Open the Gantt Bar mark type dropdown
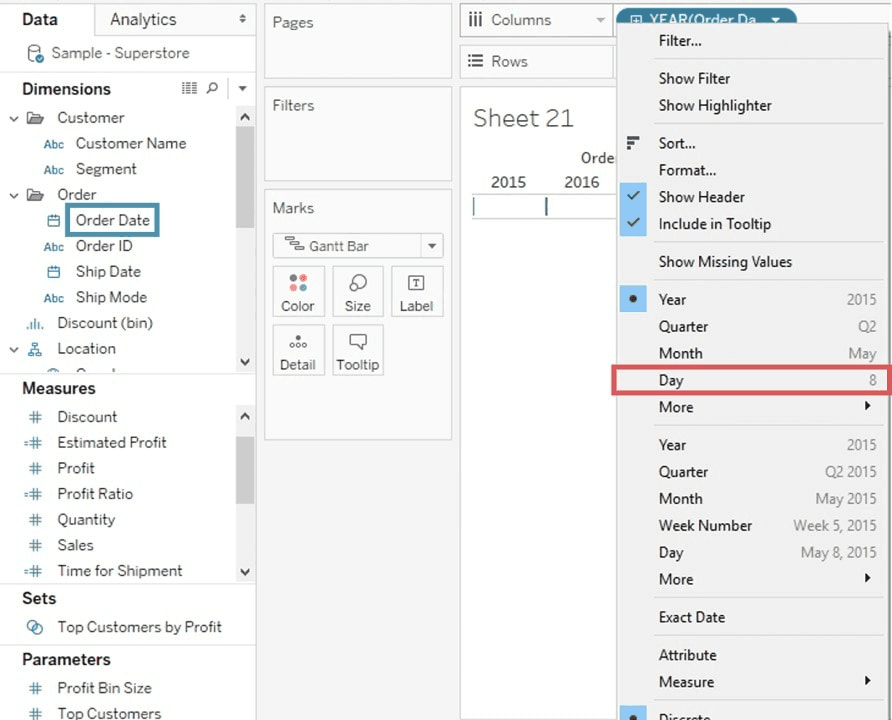Screen dimensions: 892x720 (x=432, y=246)
